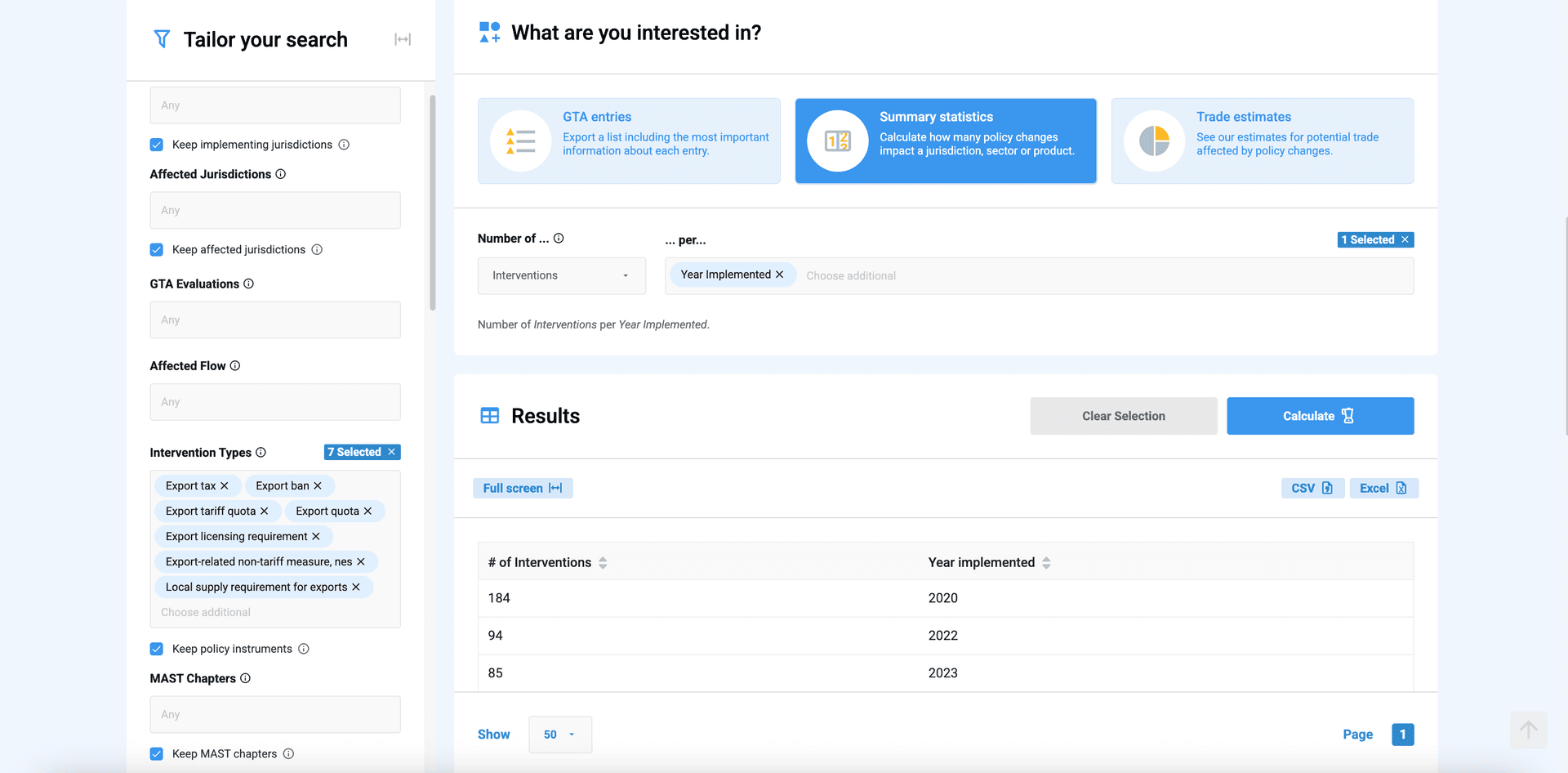Download results as CSV

1312,488
